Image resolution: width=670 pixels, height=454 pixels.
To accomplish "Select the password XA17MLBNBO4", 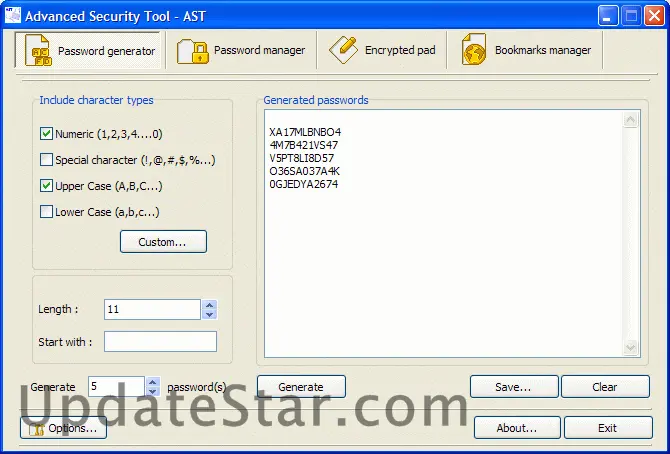I will (x=305, y=132).
